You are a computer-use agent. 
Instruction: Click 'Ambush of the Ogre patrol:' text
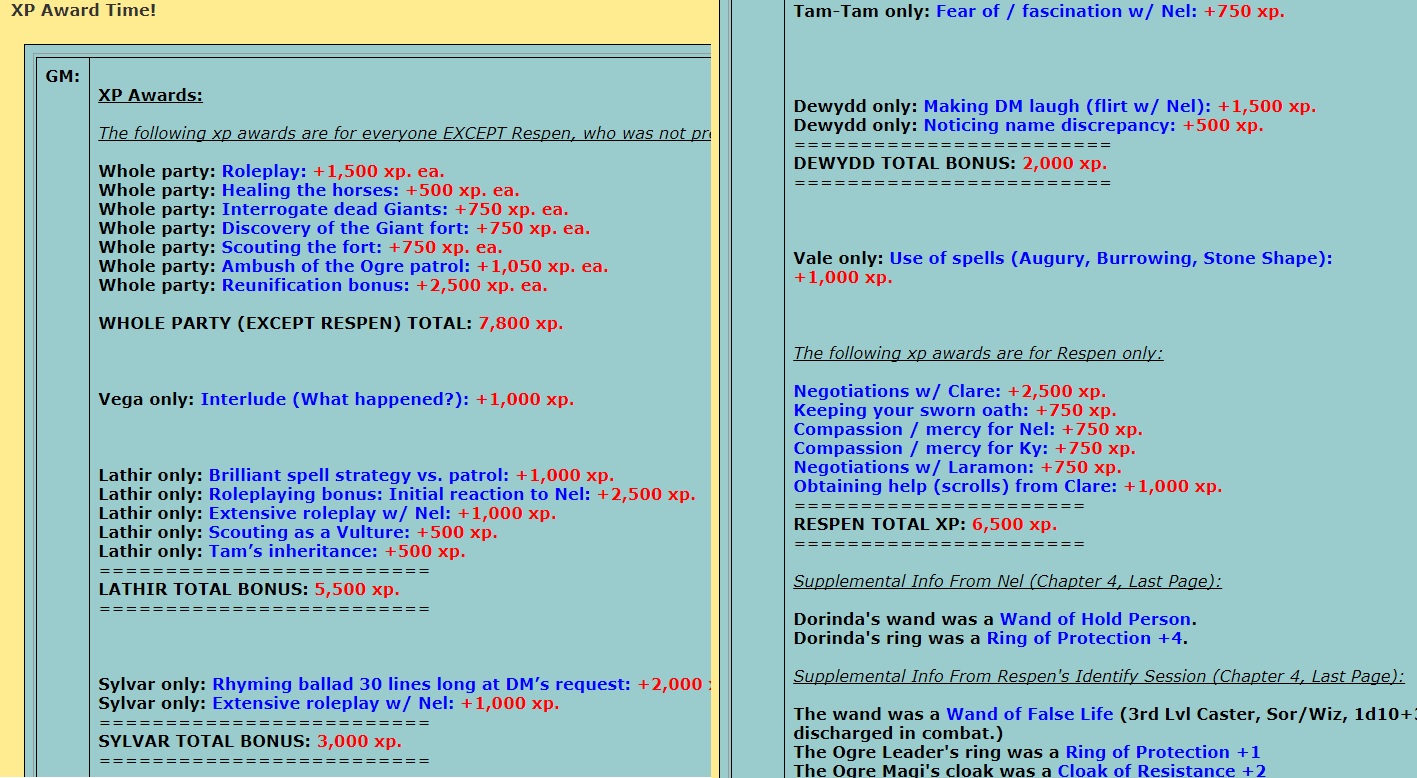346,267
